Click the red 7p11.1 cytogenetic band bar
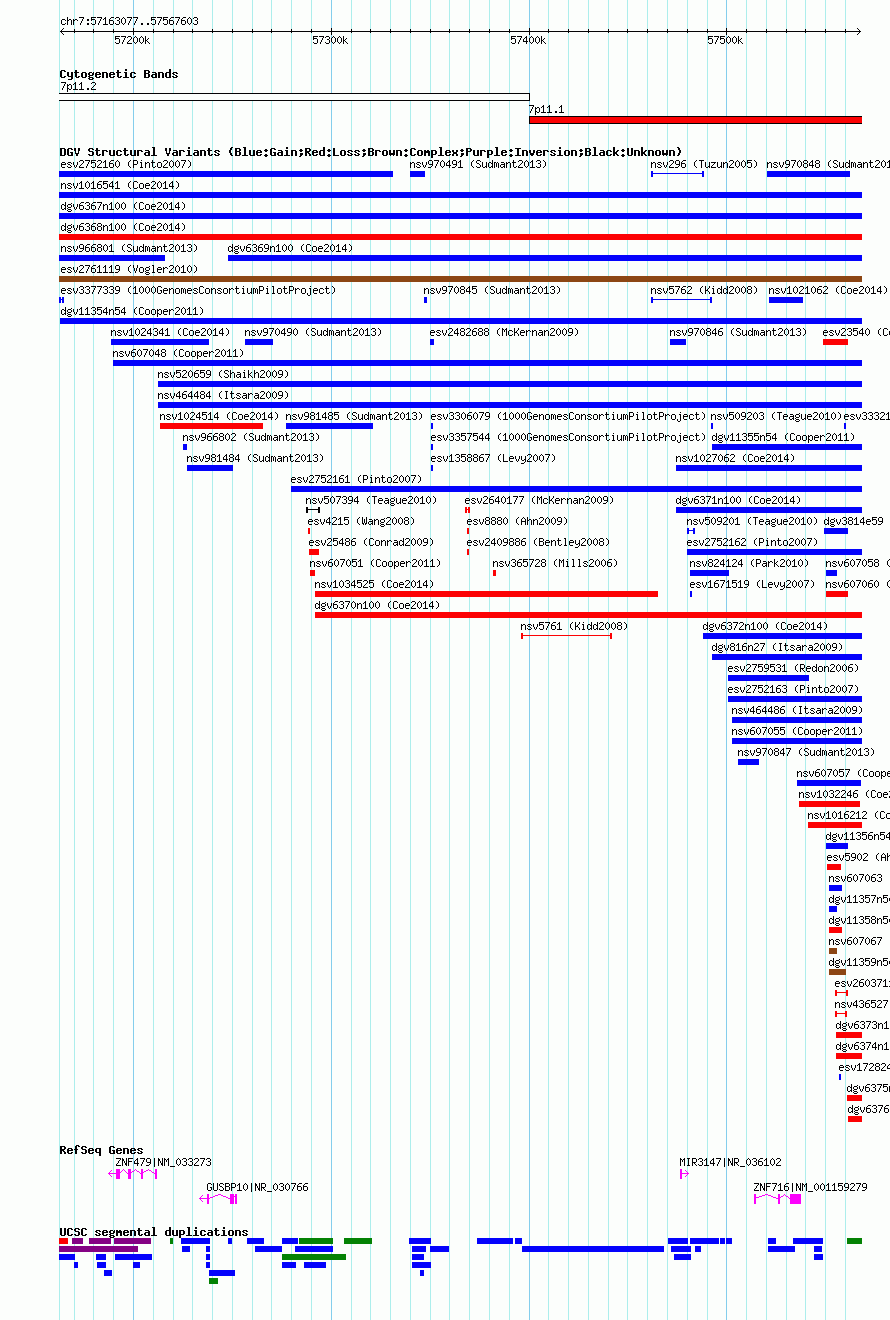890x1320 pixels. 695,120
